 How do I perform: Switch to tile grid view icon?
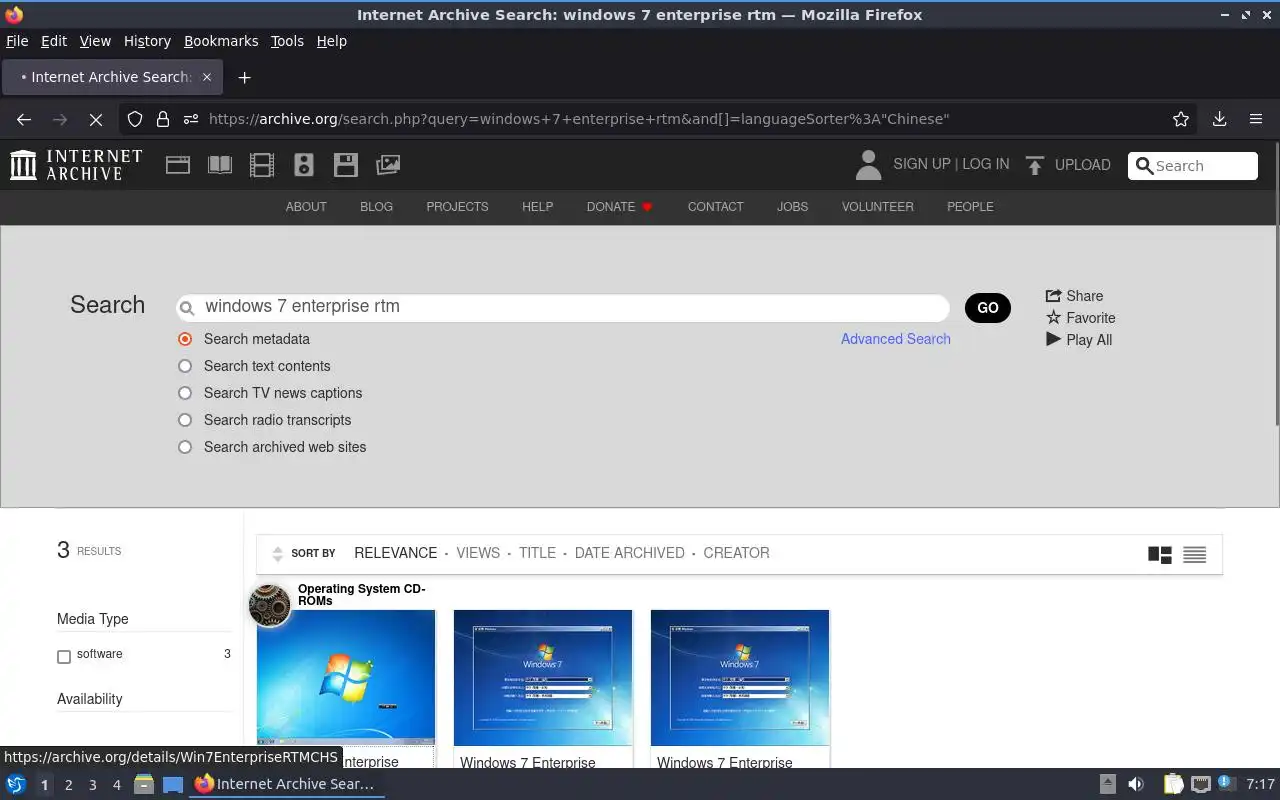(x=1160, y=554)
